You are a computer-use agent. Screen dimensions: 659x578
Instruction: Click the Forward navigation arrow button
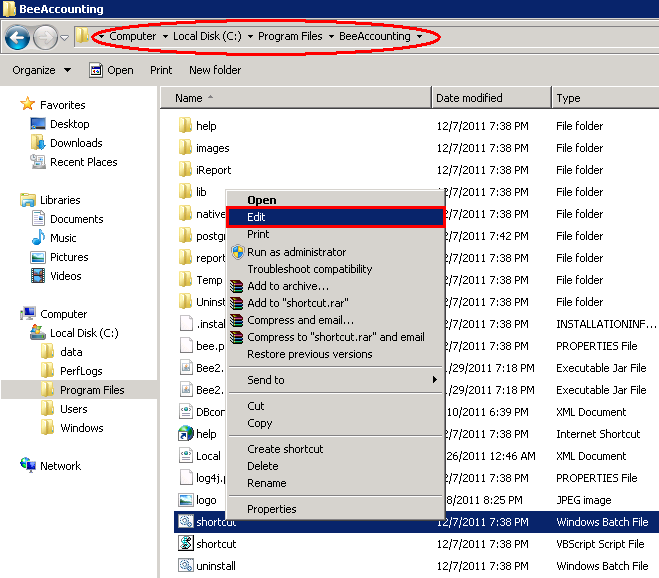[45, 37]
